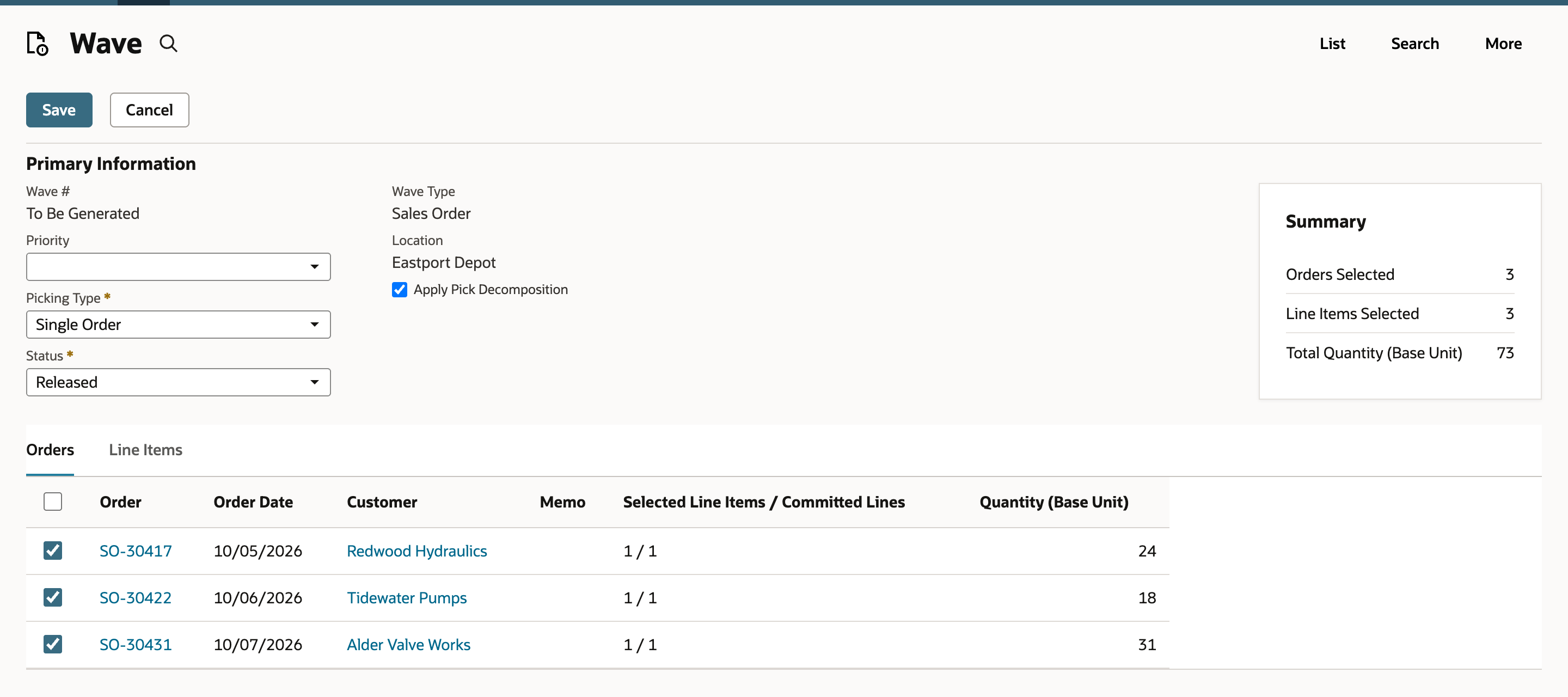Click the Customer column header
This screenshot has height=697, width=1568.
[382, 502]
